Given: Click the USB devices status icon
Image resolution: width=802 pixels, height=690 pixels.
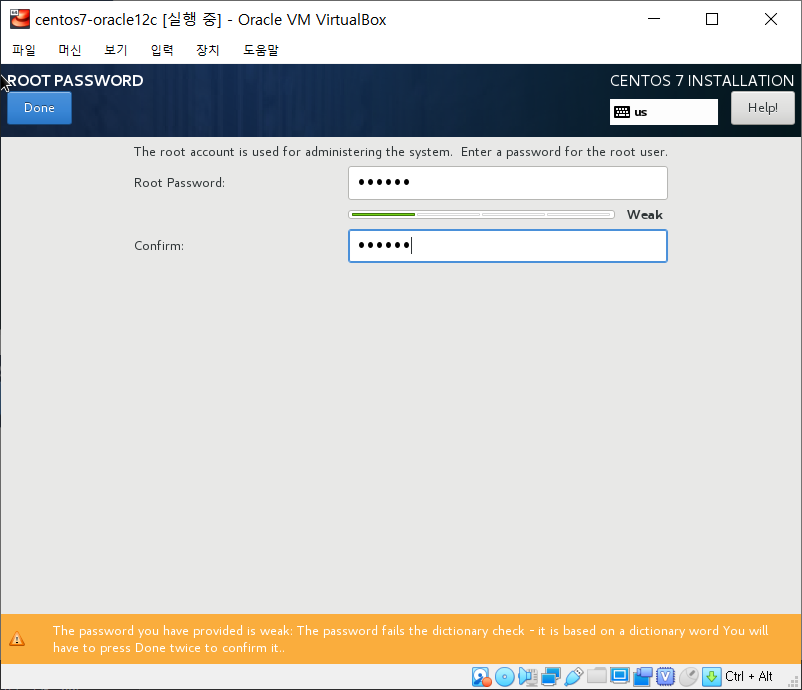Looking at the screenshot, I should (574, 677).
